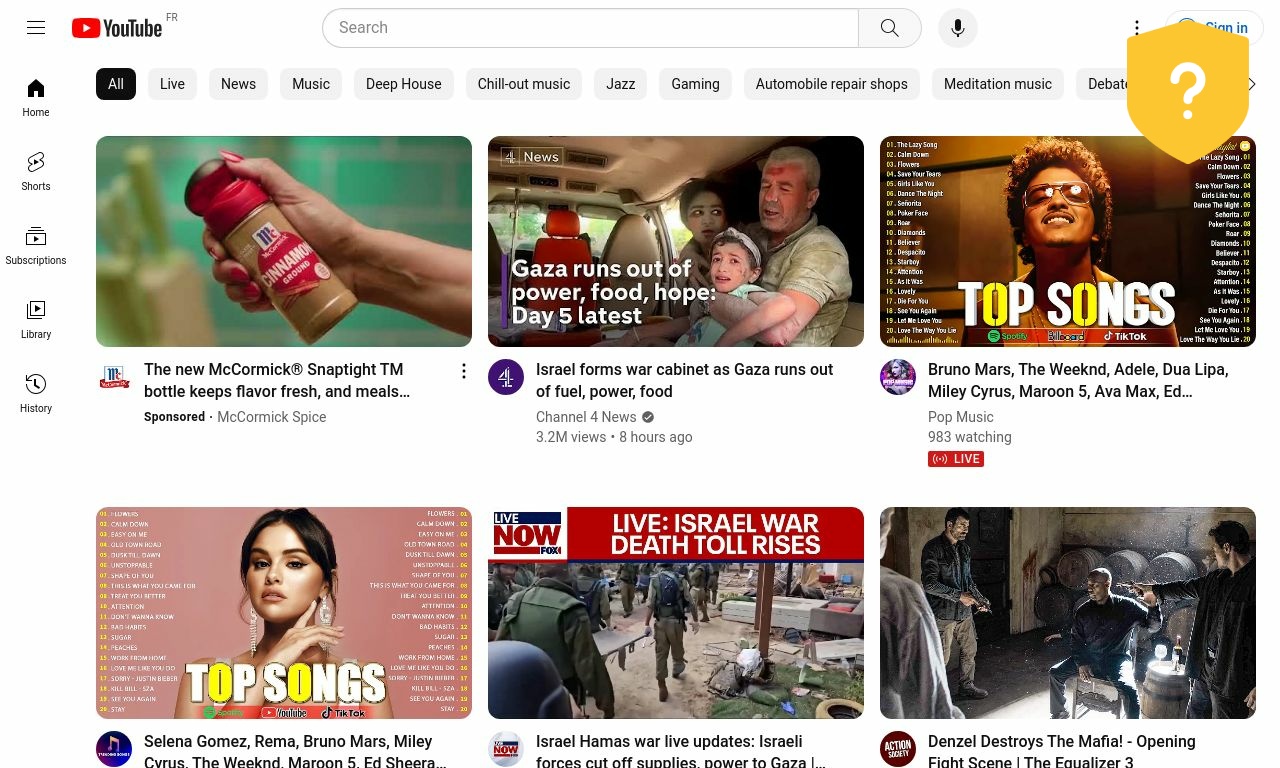This screenshot has height=768, width=1280.
Task: Open Library in sidebar
Action: (x=36, y=320)
